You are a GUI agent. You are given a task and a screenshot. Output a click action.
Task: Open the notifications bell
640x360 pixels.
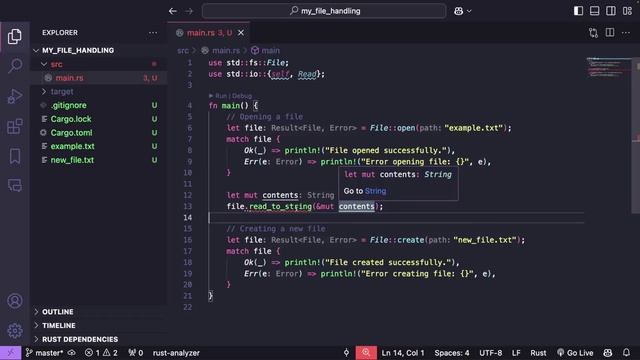click(x=626, y=353)
